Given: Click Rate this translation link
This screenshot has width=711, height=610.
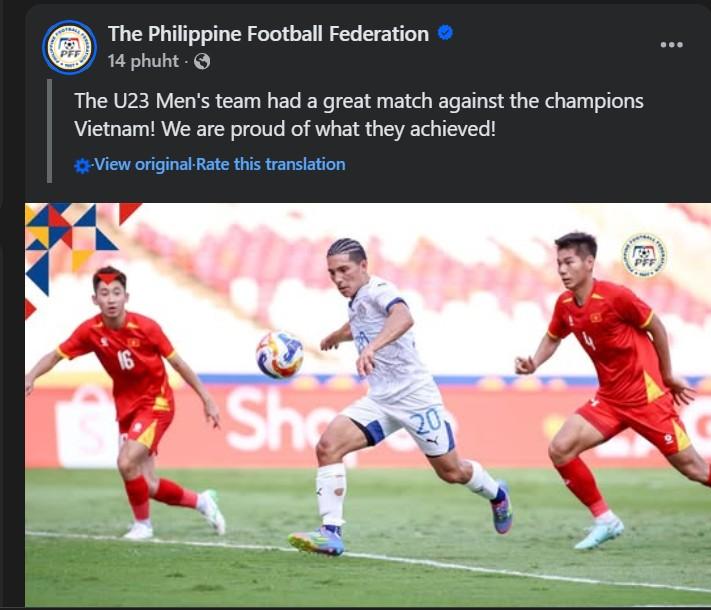Looking at the screenshot, I should [x=271, y=164].
